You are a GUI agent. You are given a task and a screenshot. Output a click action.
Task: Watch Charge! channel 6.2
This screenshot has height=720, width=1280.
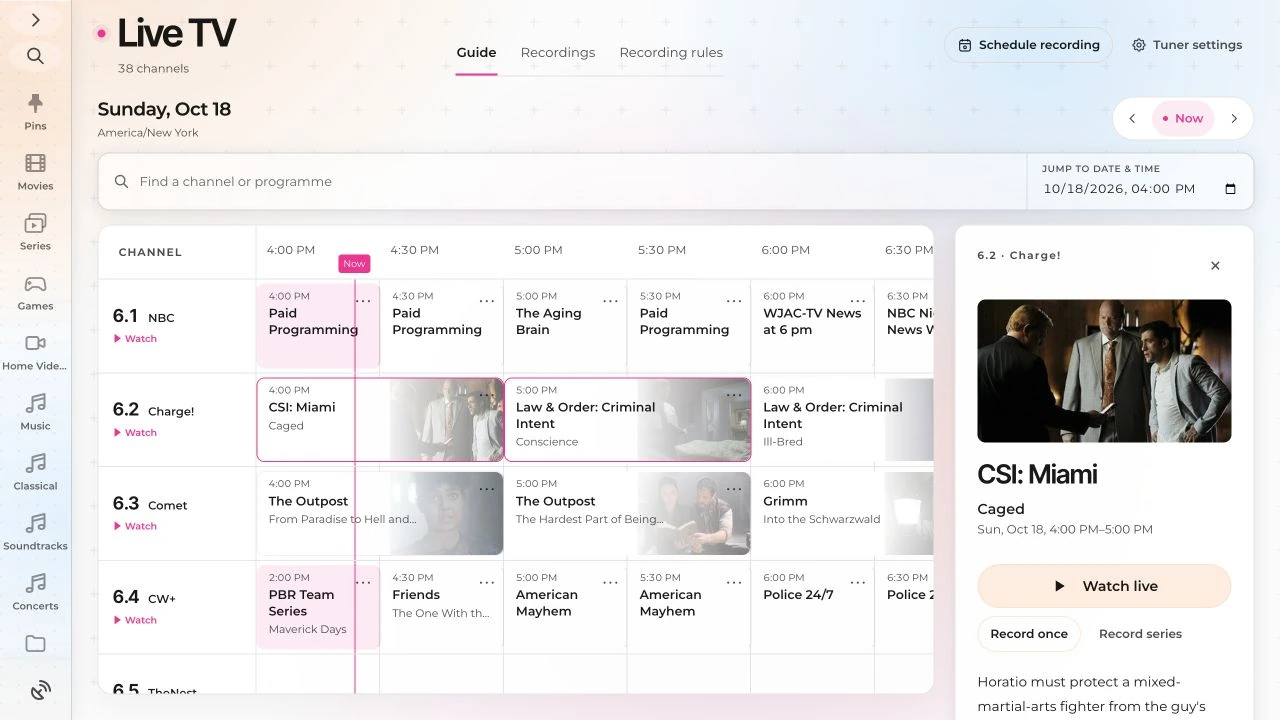click(135, 433)
